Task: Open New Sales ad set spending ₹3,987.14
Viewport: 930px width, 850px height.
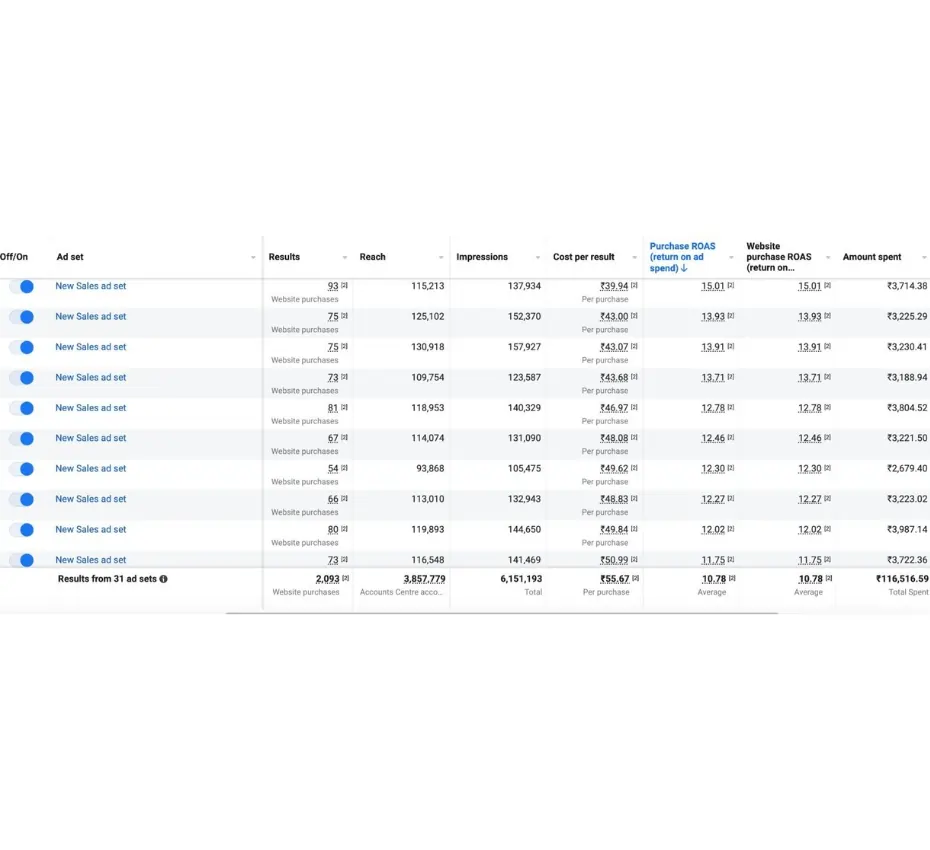Action: [91, 530]
